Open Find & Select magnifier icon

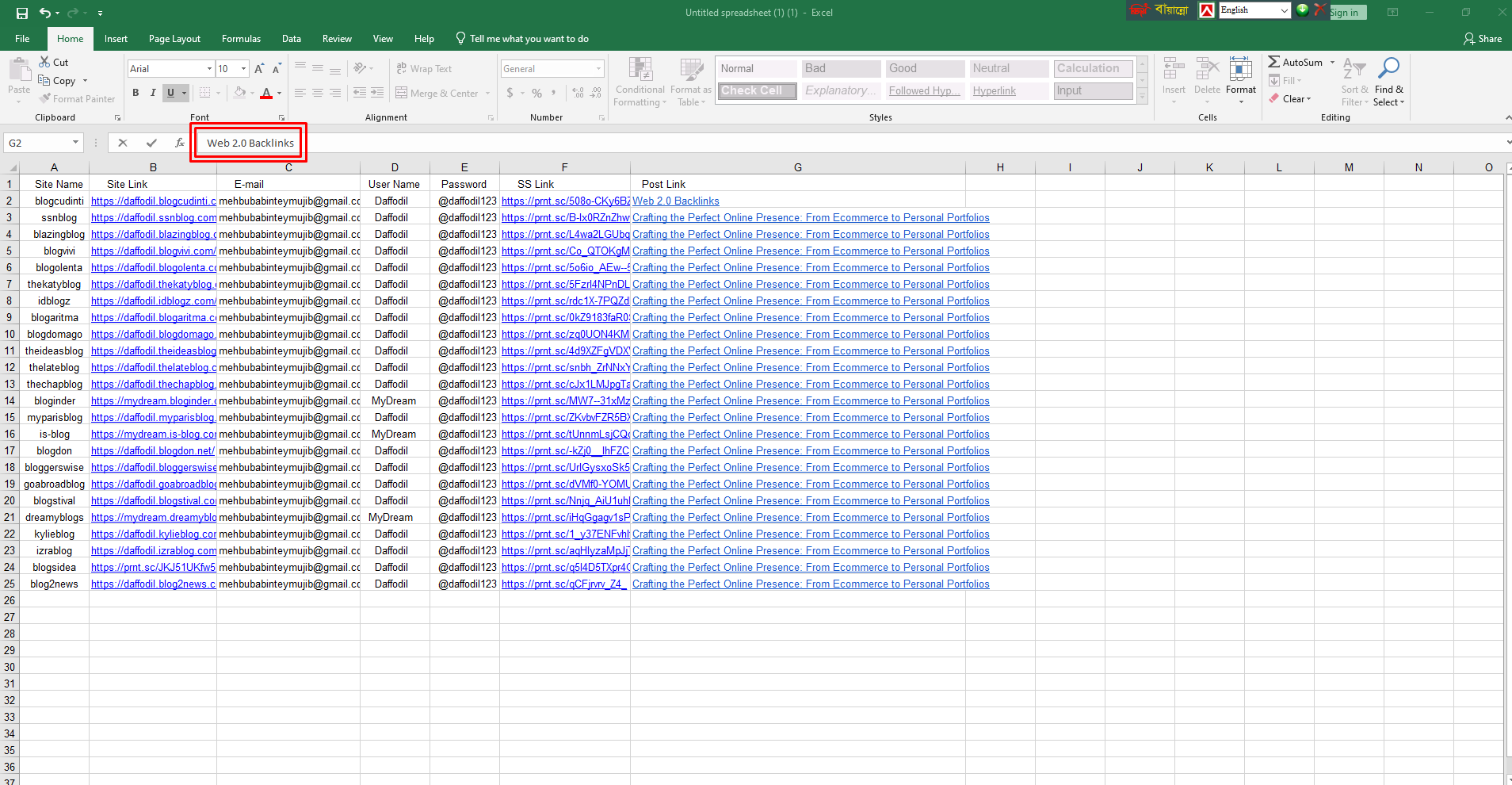pyautogui.click(x=1388, y=69)
